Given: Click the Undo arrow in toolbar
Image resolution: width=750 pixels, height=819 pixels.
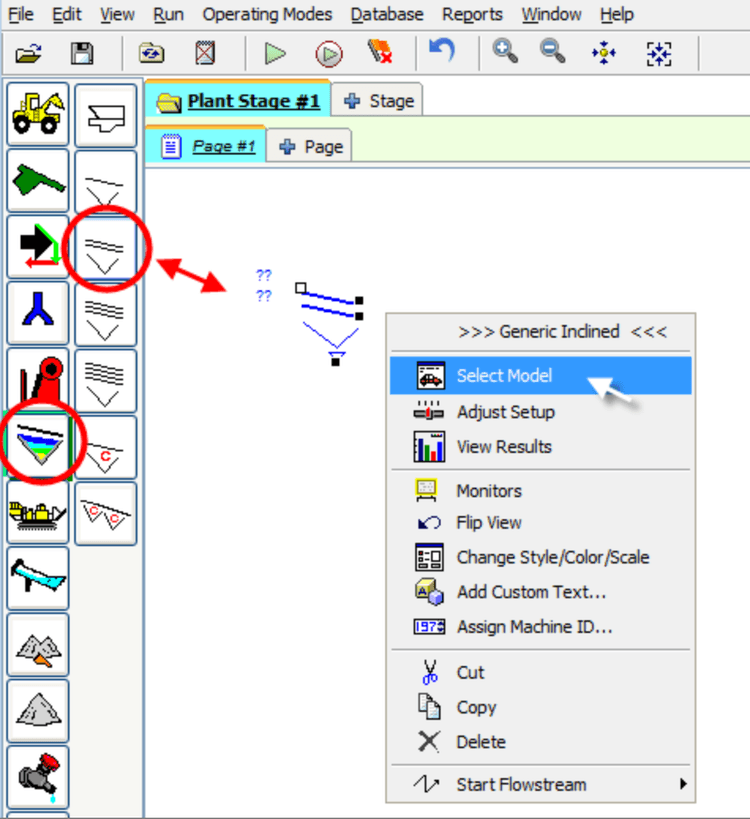Looking at the screenshot, I should tap(441, 52).
